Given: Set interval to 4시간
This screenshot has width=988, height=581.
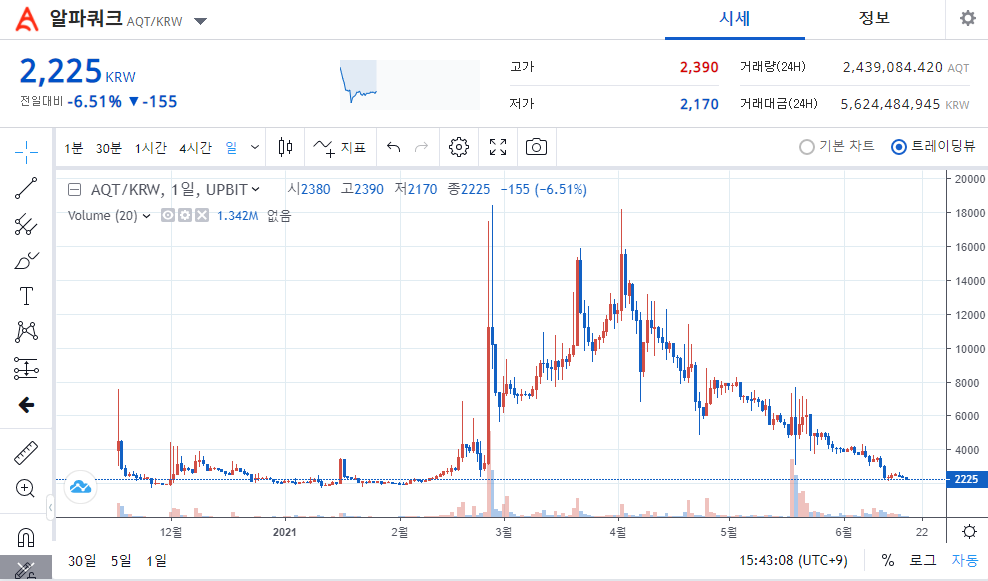Looking at the screenshot, I should (x=195, y=148).
